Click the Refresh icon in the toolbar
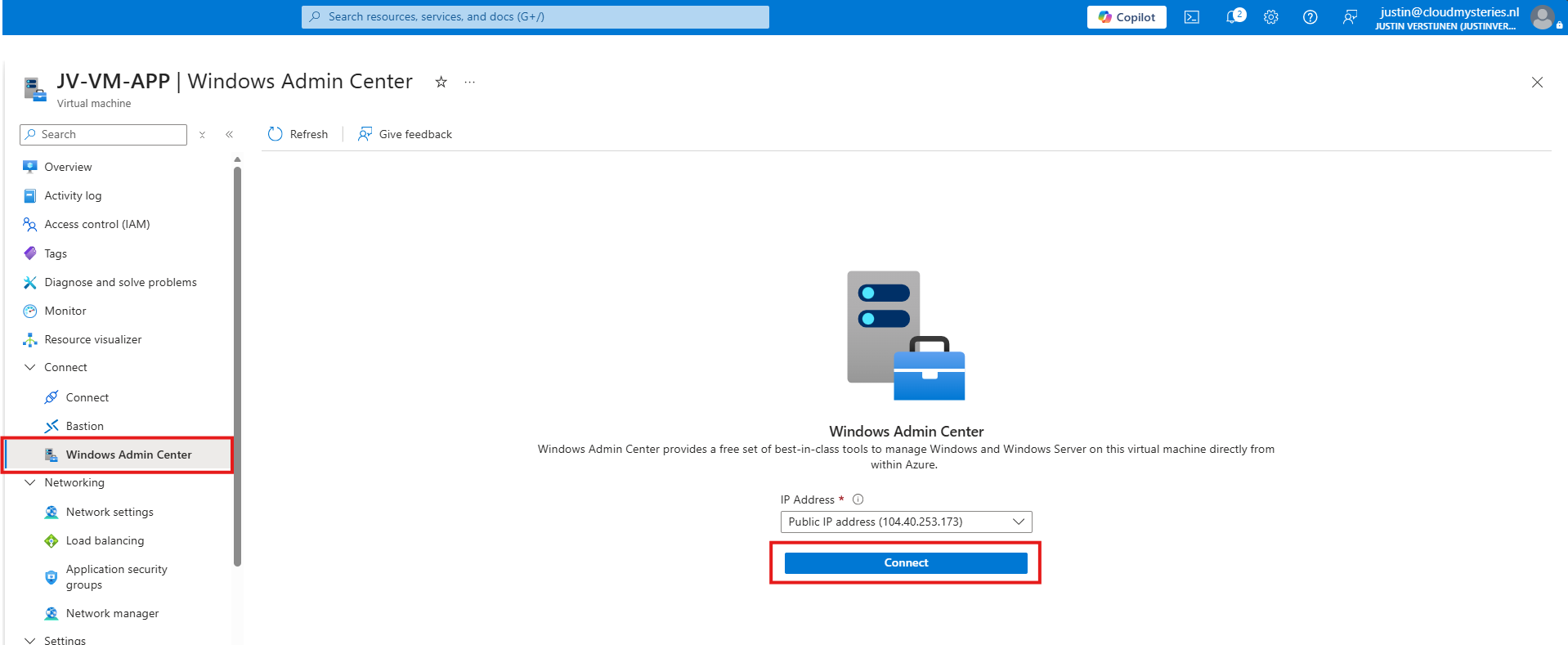The width and height of the screenshot is (1568, 645). click(276, 134)
